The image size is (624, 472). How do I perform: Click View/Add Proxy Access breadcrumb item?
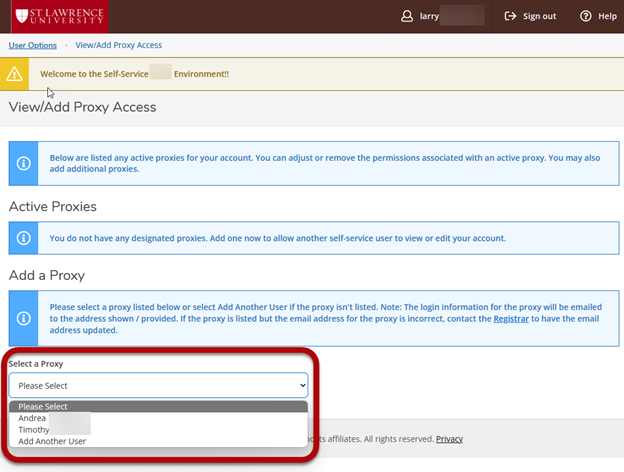(x=118, y=45)
